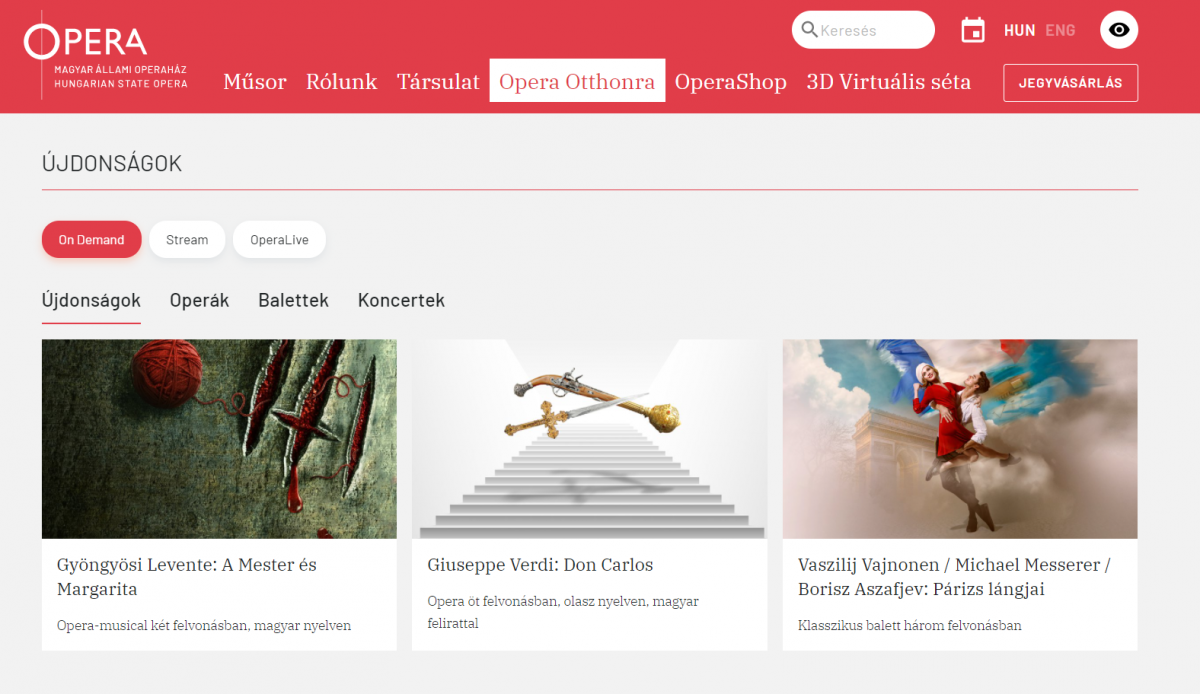Select the Opera Otthonra menu item

coord(577,82)
